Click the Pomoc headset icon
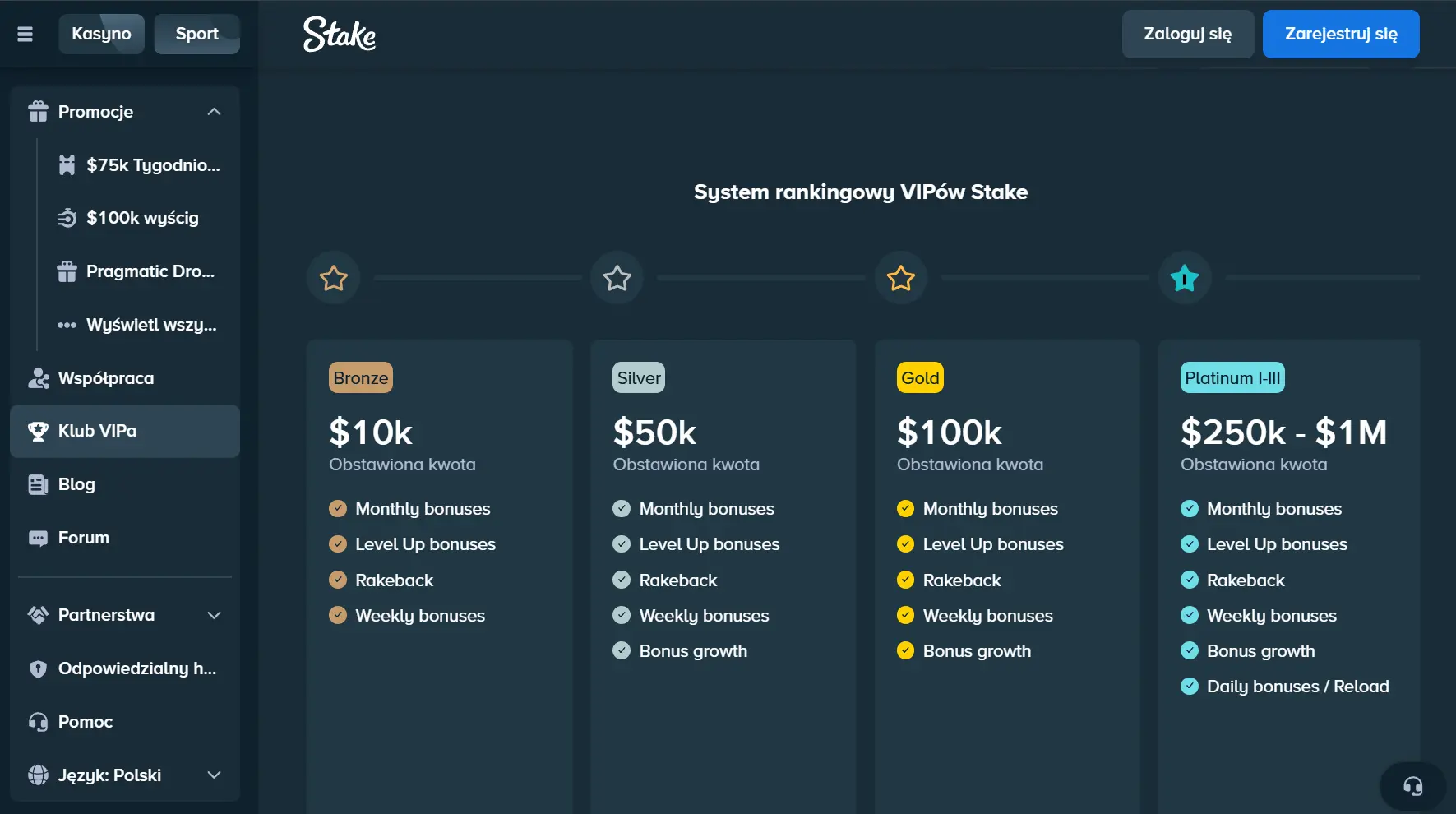The image size is (1456, 814). pyautogui.click(x=38, y=722)
